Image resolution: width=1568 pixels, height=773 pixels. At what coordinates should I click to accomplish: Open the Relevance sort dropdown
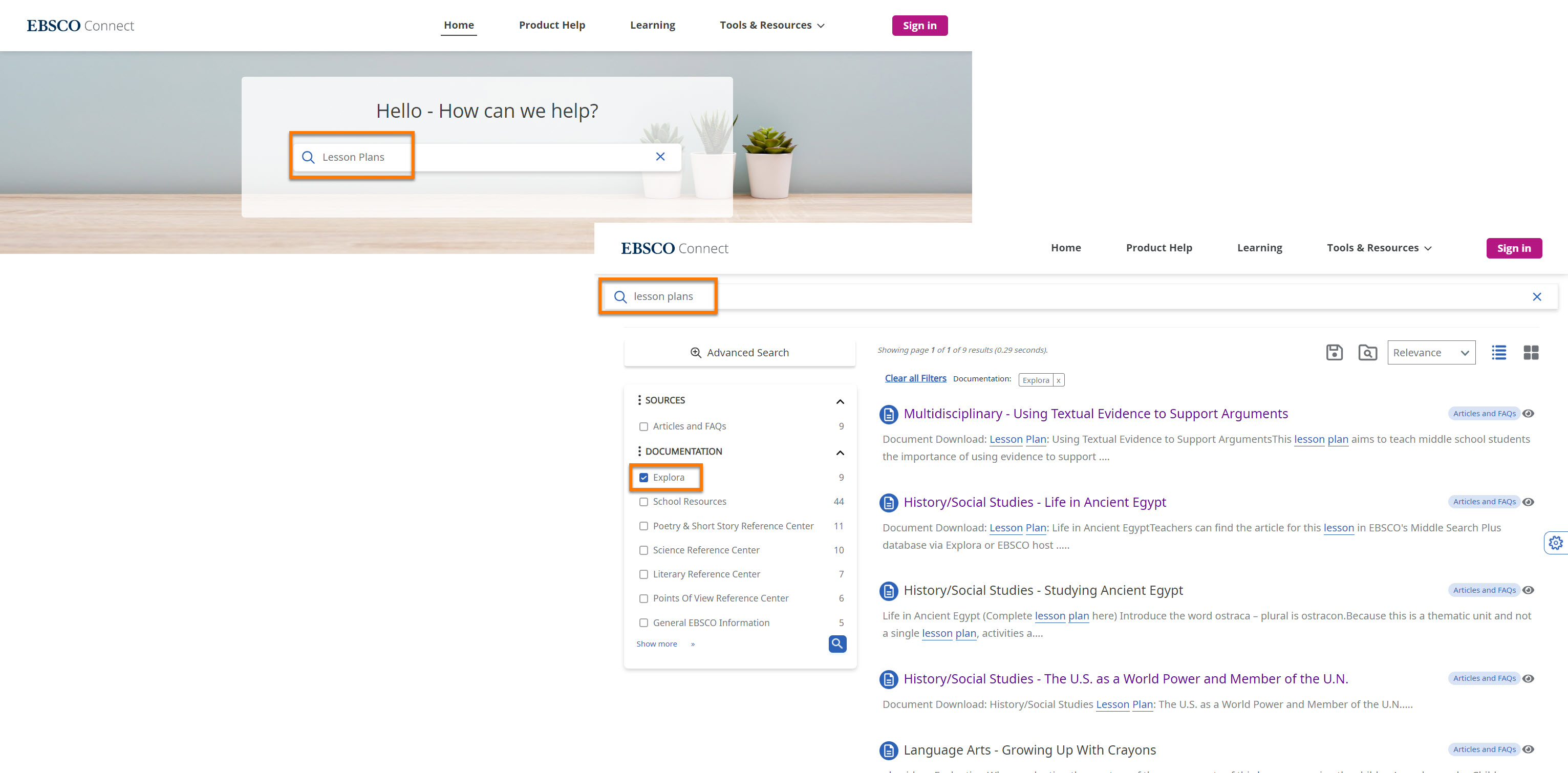click(1431, 352)
